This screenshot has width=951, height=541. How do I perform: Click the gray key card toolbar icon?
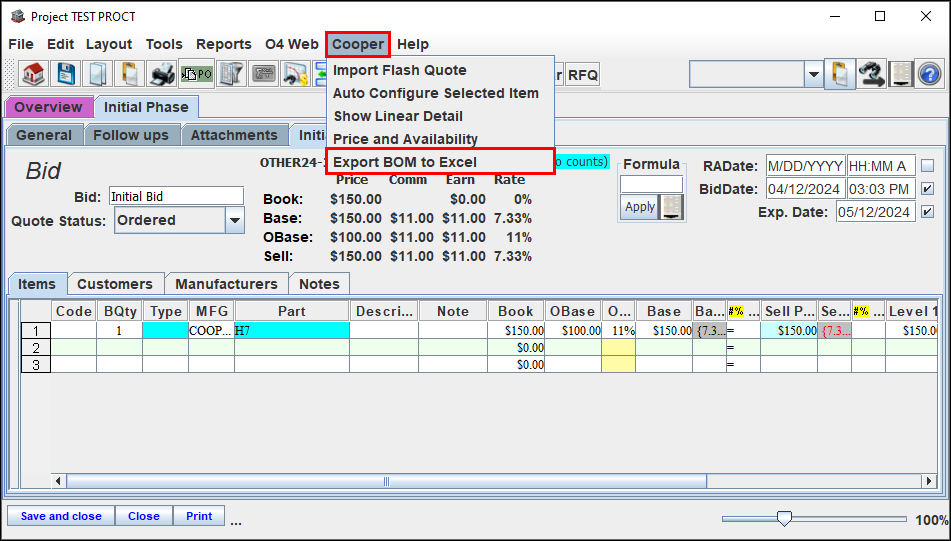pyautogui.click(x=263, y=74)
